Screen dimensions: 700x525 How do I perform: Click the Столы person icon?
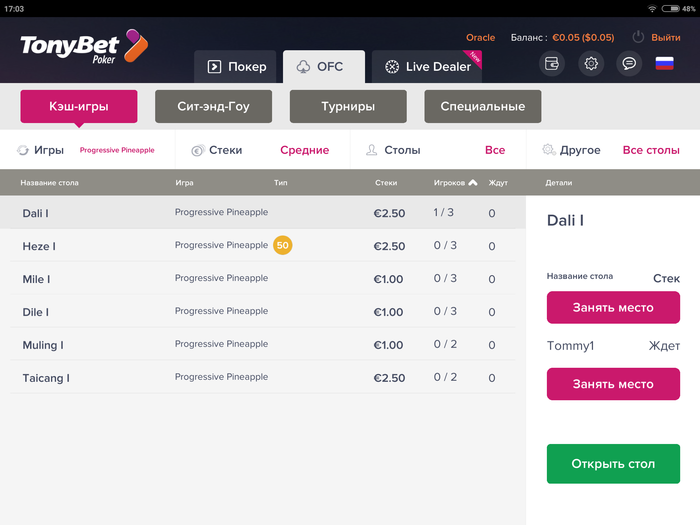371,150
